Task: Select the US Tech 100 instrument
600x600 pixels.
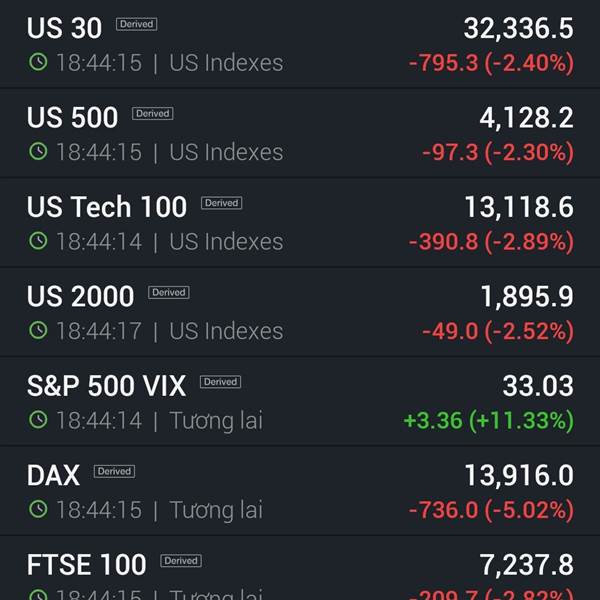Action: pos(300,223)
